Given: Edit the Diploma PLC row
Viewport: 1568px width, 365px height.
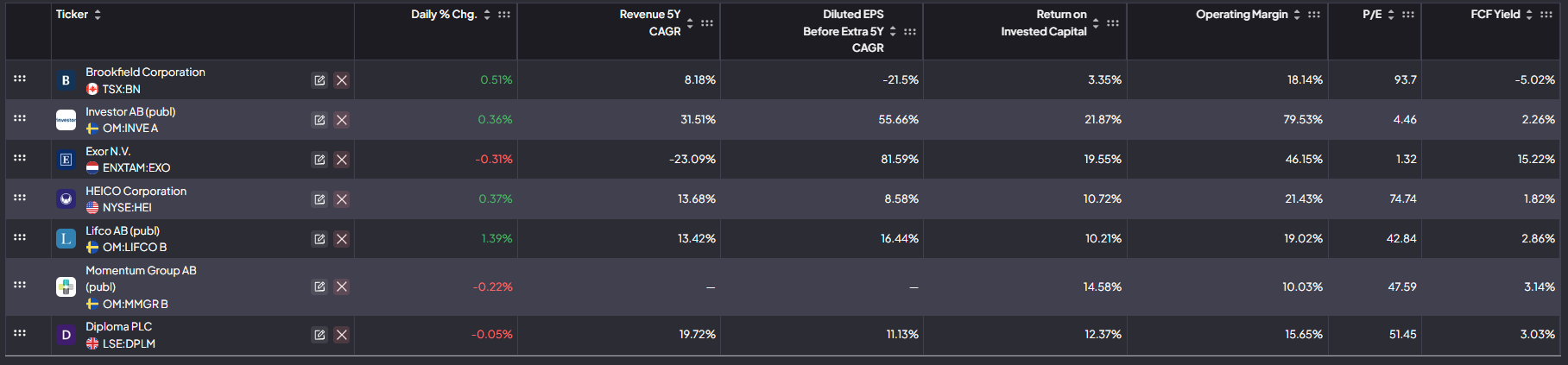Looking at the screenshot, I should pos(319,335).
